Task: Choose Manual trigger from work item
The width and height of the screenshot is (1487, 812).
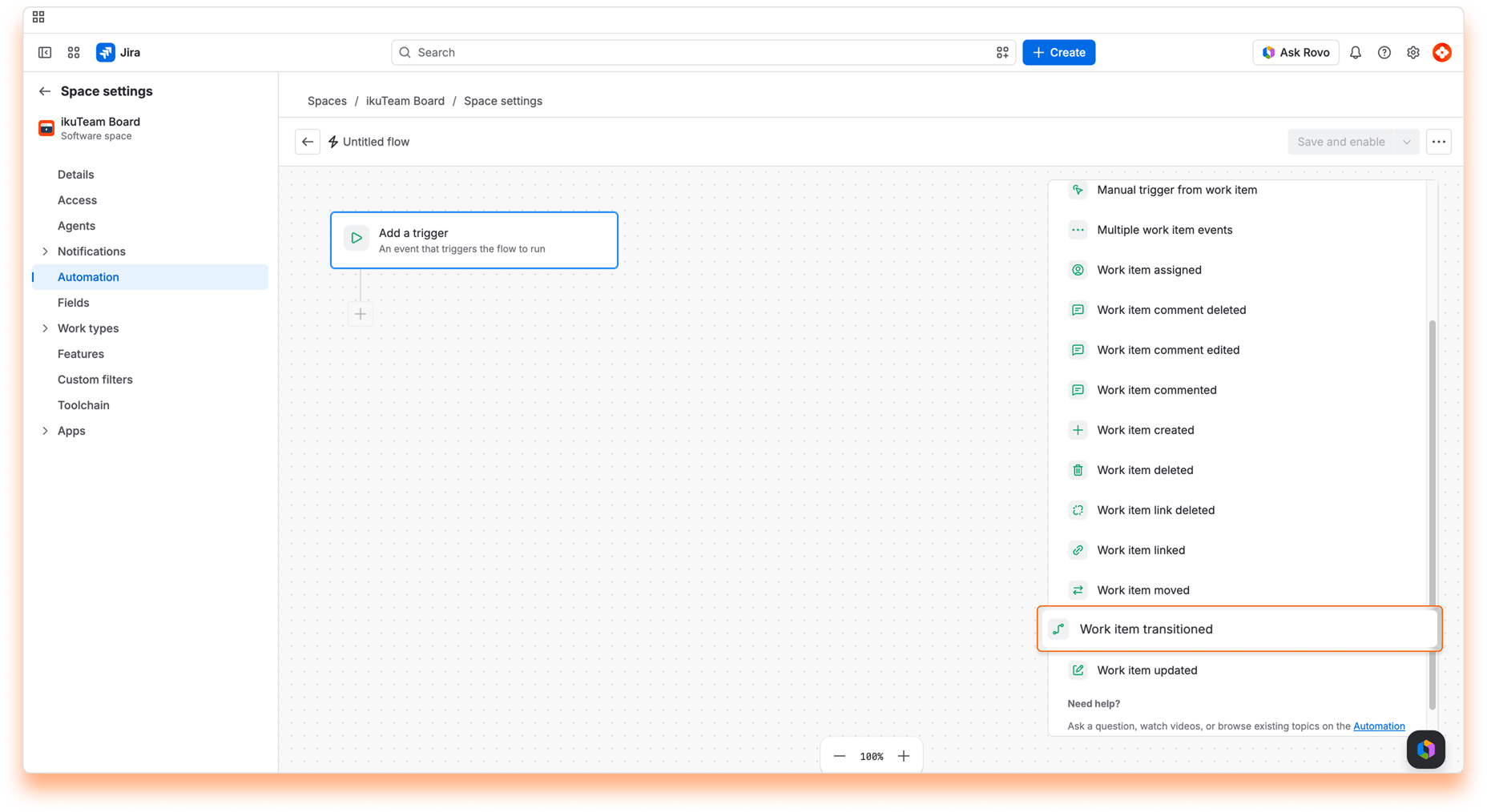Action: coord(1239,190)
